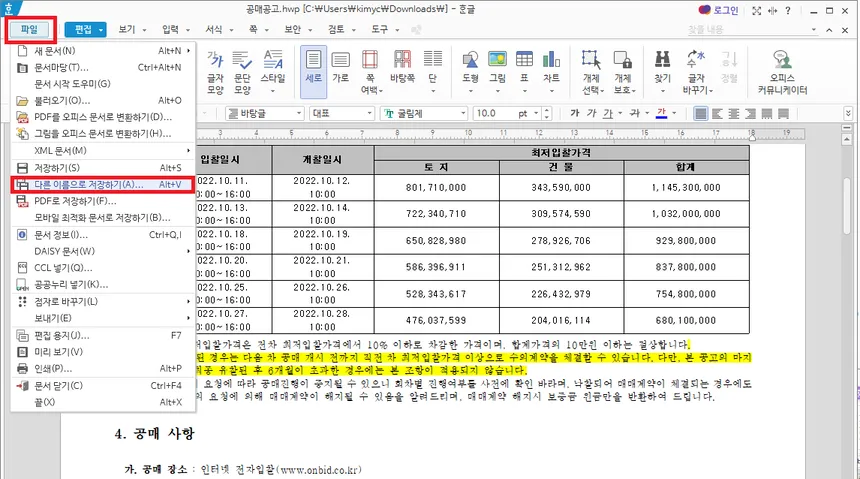Insert a 그림 picture

(x=497, y=72)
